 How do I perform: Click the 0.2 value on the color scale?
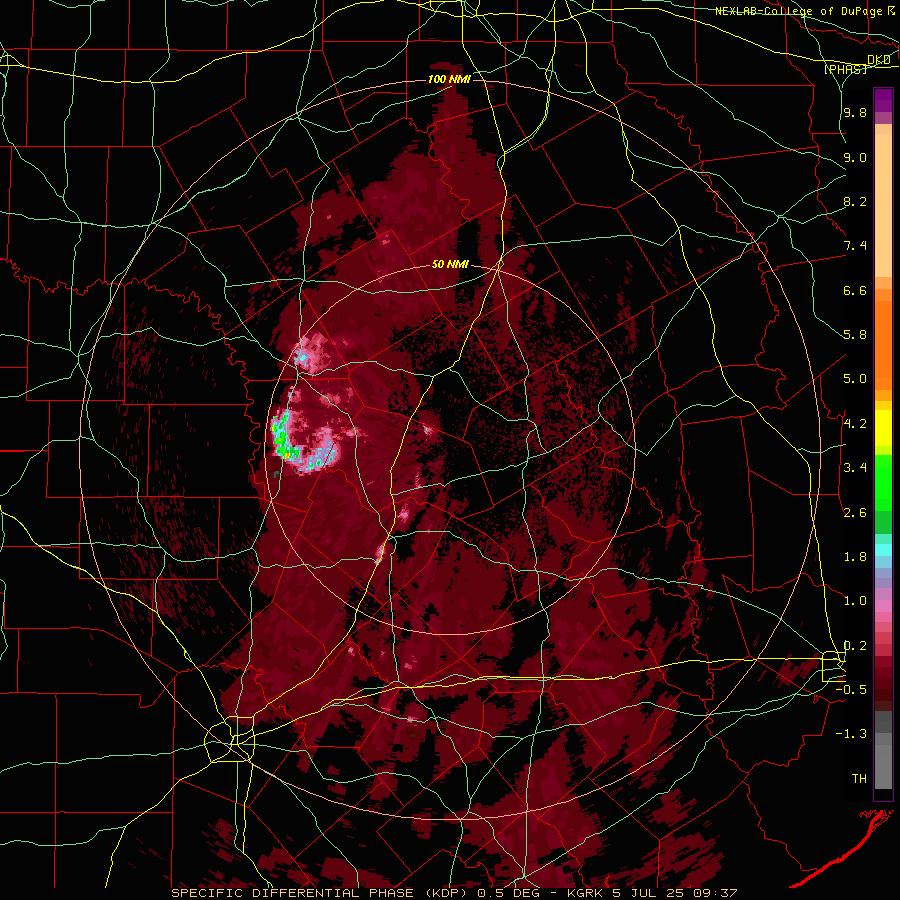pos(855,646)
